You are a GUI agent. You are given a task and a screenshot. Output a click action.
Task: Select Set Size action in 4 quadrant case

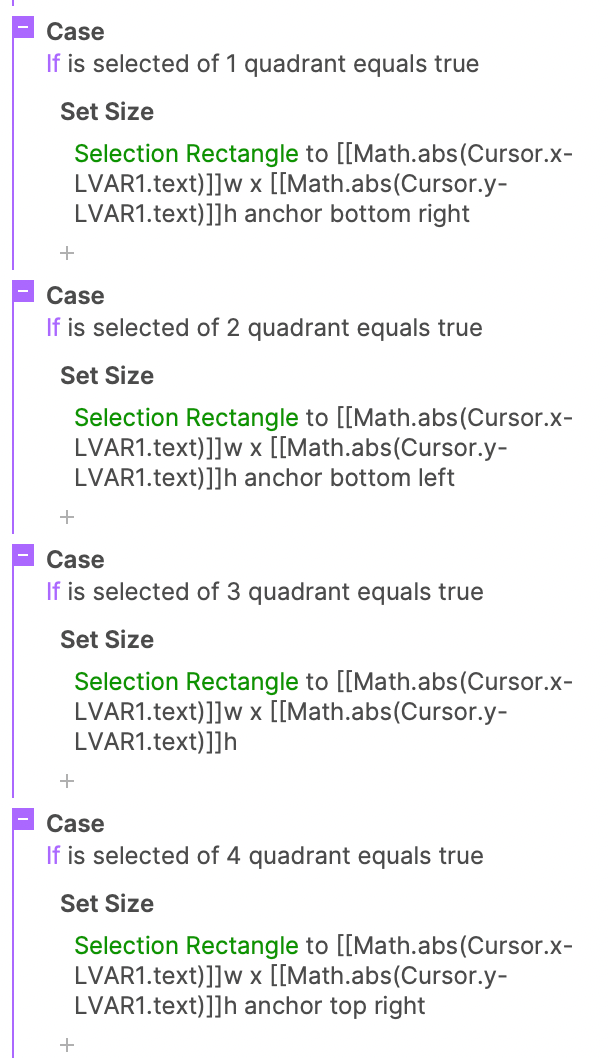[x=107, y=904]
